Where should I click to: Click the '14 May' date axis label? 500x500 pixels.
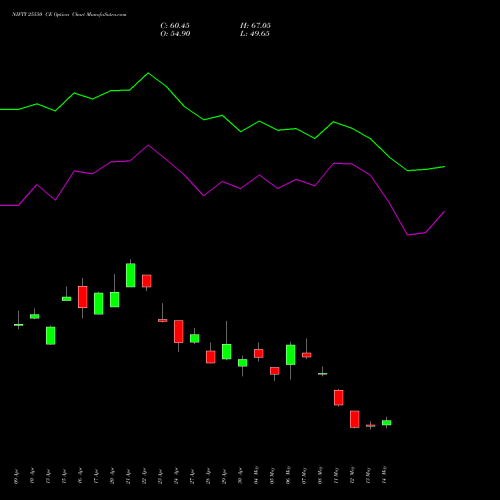tap(384, 475)
